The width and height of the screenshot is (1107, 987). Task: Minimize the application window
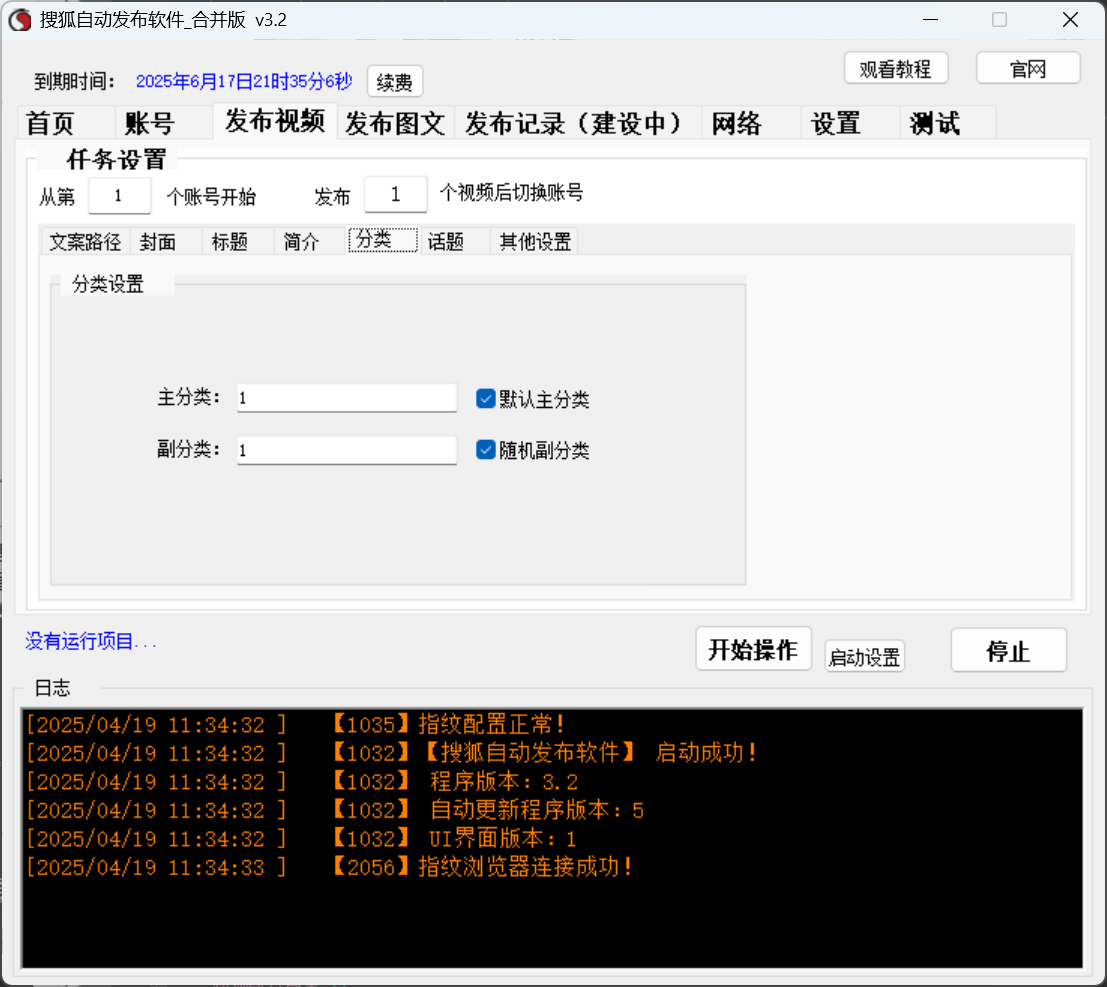pos(931,20)
